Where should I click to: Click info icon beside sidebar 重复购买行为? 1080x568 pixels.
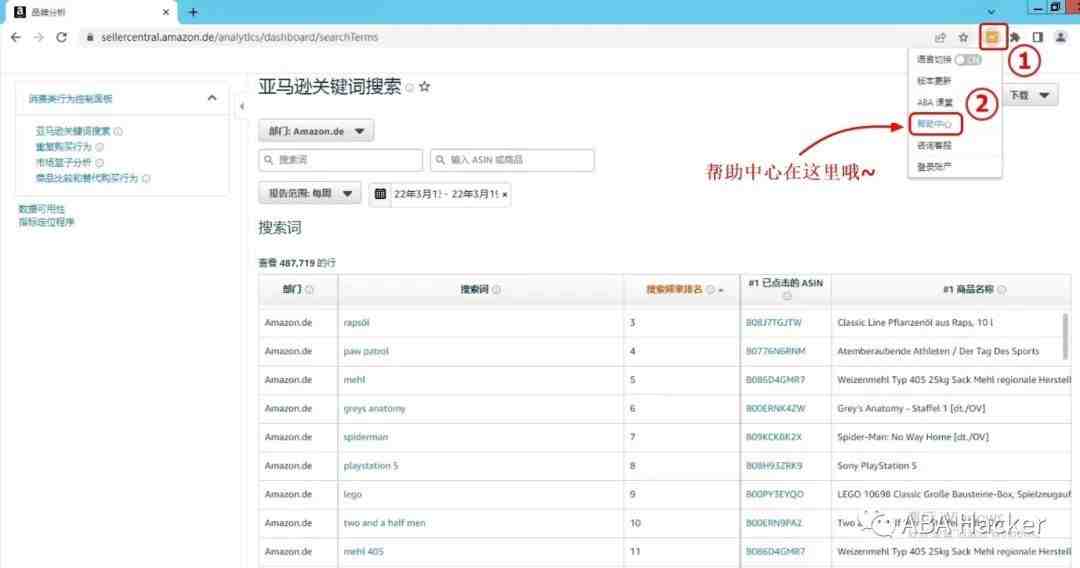click(99, 147)
